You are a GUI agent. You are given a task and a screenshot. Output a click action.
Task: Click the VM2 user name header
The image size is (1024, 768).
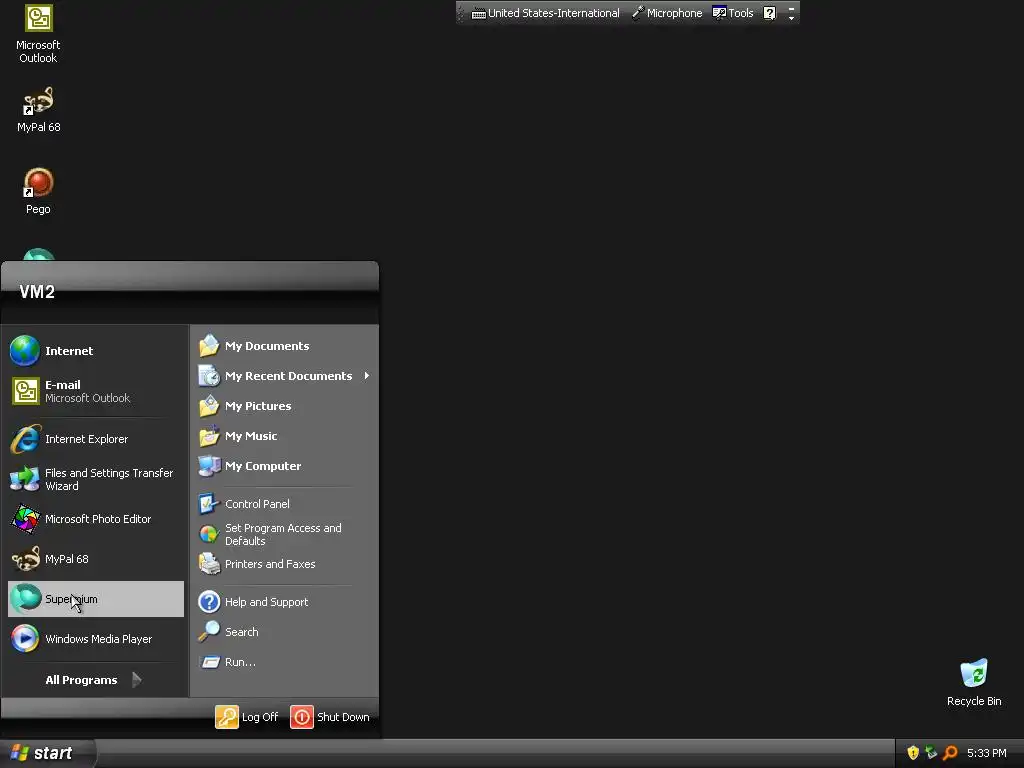click(37, 292)
